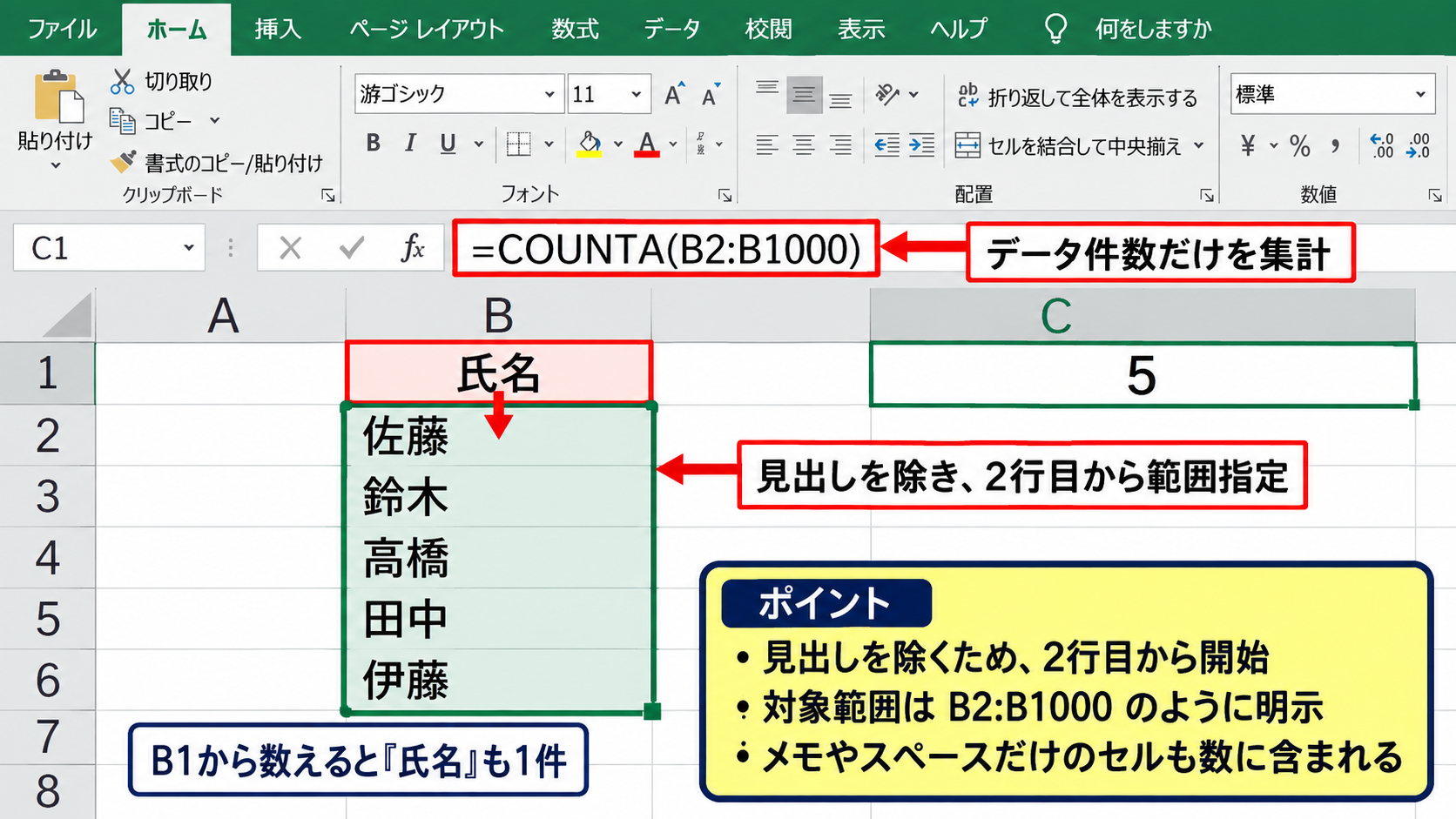
Task: Switch to the ページ レイアウト tab
Action: click(427, 29)
